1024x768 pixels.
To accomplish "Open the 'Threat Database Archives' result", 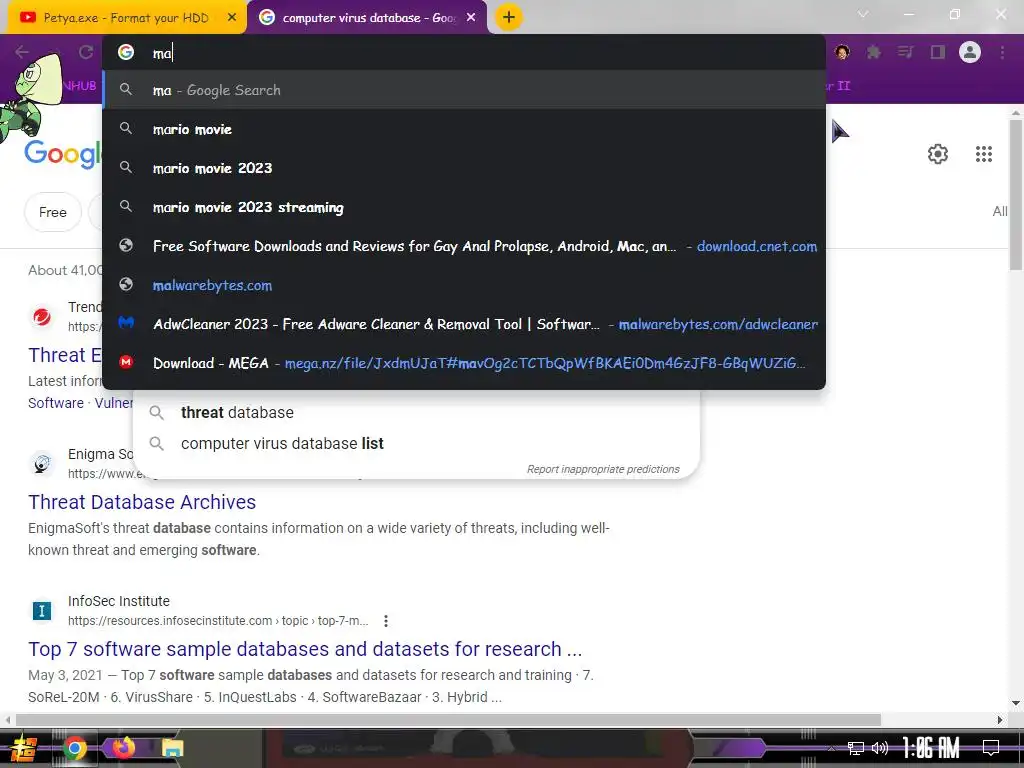I will click(142, 502).
